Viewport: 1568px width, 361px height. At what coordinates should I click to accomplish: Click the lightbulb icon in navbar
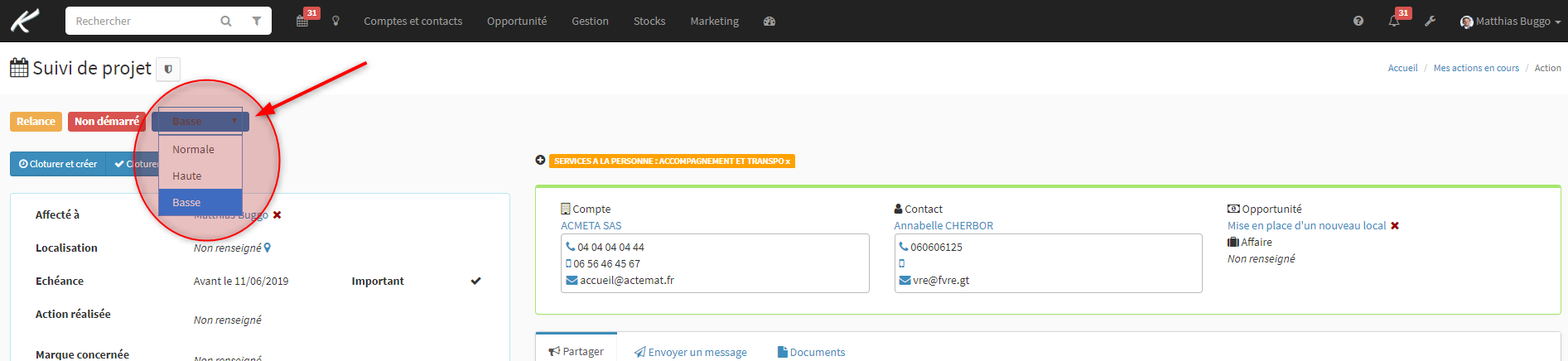coord(335,21)
